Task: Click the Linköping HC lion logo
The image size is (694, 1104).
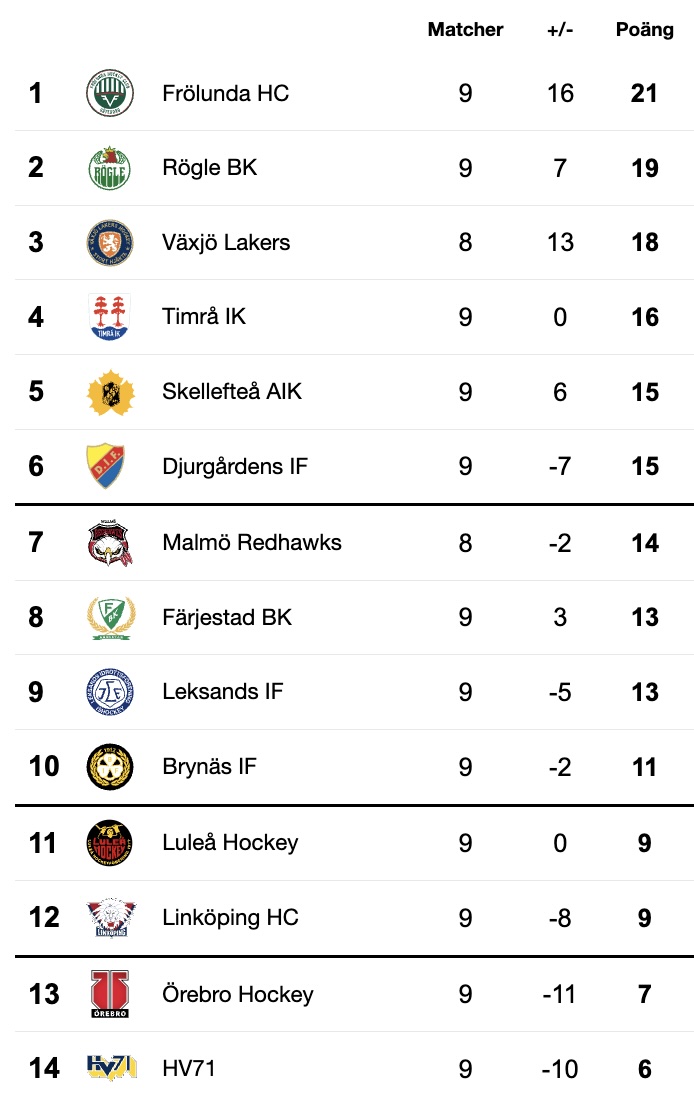Action: click(111, 917)
